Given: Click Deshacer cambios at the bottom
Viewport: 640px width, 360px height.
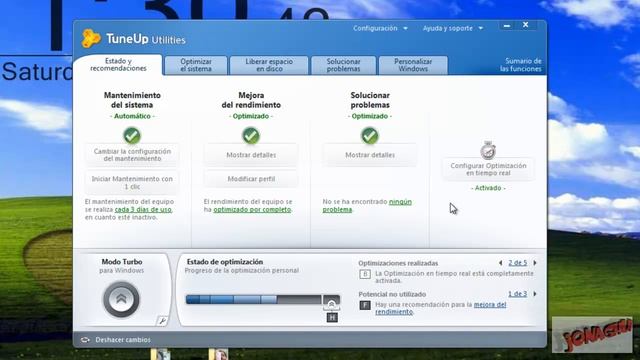Looking at the screenshot, I should point(123,340).
